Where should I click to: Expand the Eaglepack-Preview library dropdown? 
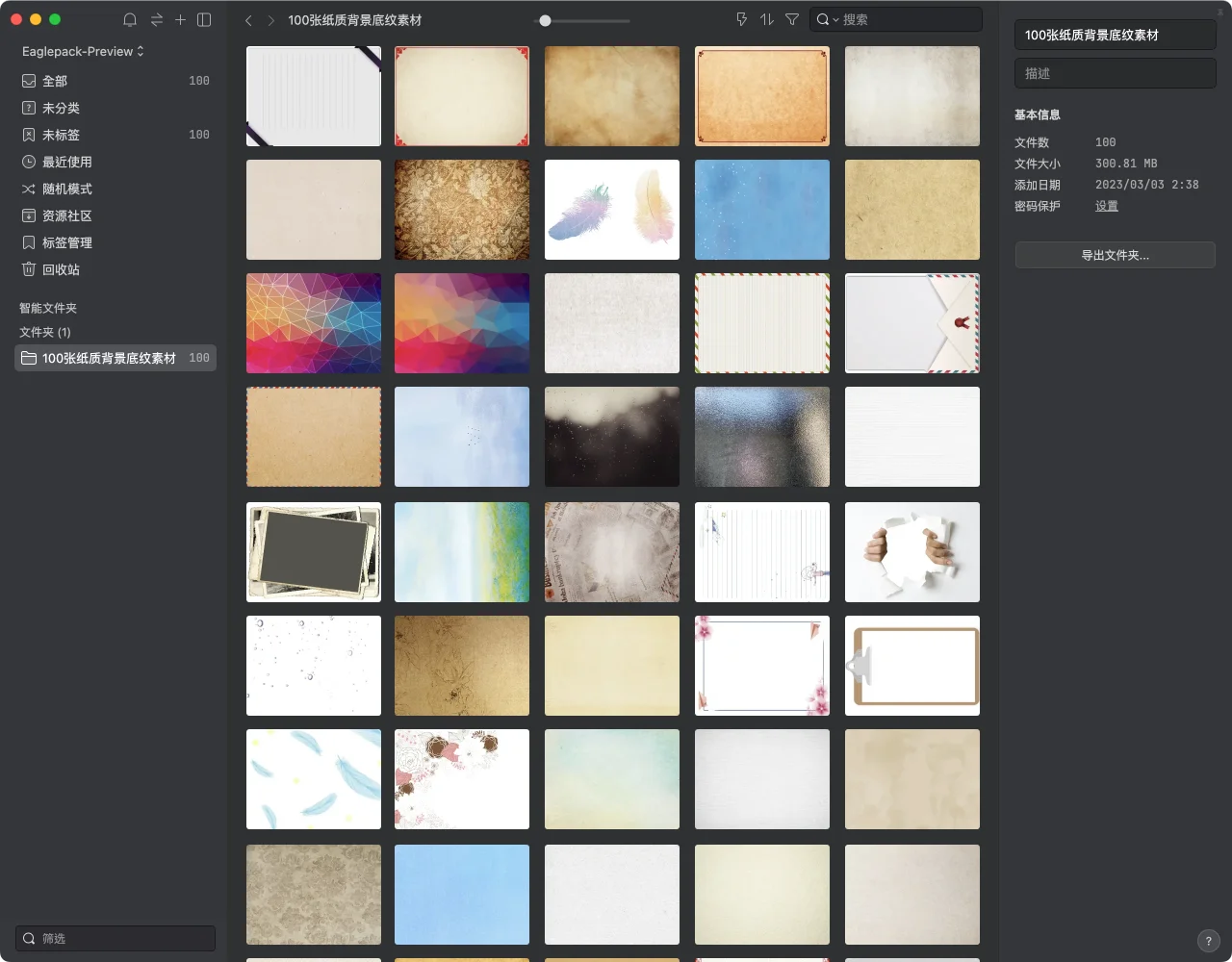[x=83, y=51]
